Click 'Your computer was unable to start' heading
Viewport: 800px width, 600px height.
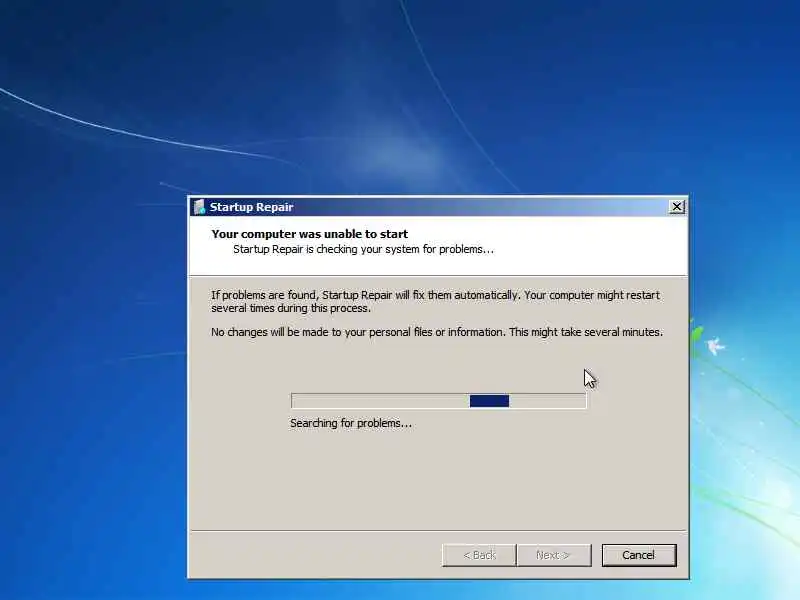pyautogui.click(x=310, y=234)
